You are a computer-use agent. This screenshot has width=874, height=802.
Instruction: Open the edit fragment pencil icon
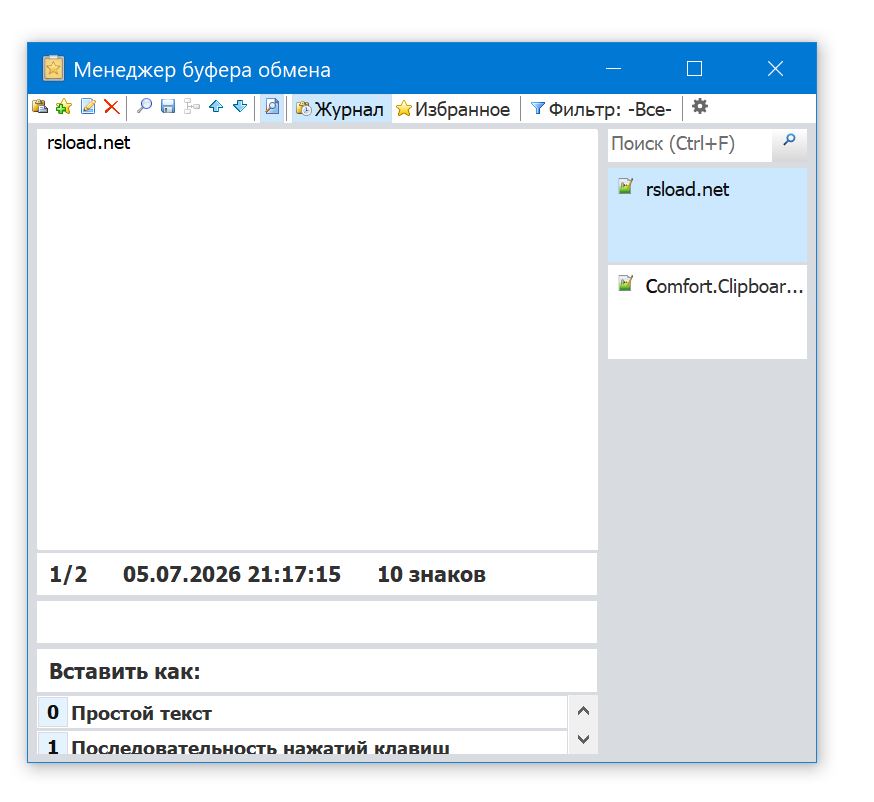(88, 106)
